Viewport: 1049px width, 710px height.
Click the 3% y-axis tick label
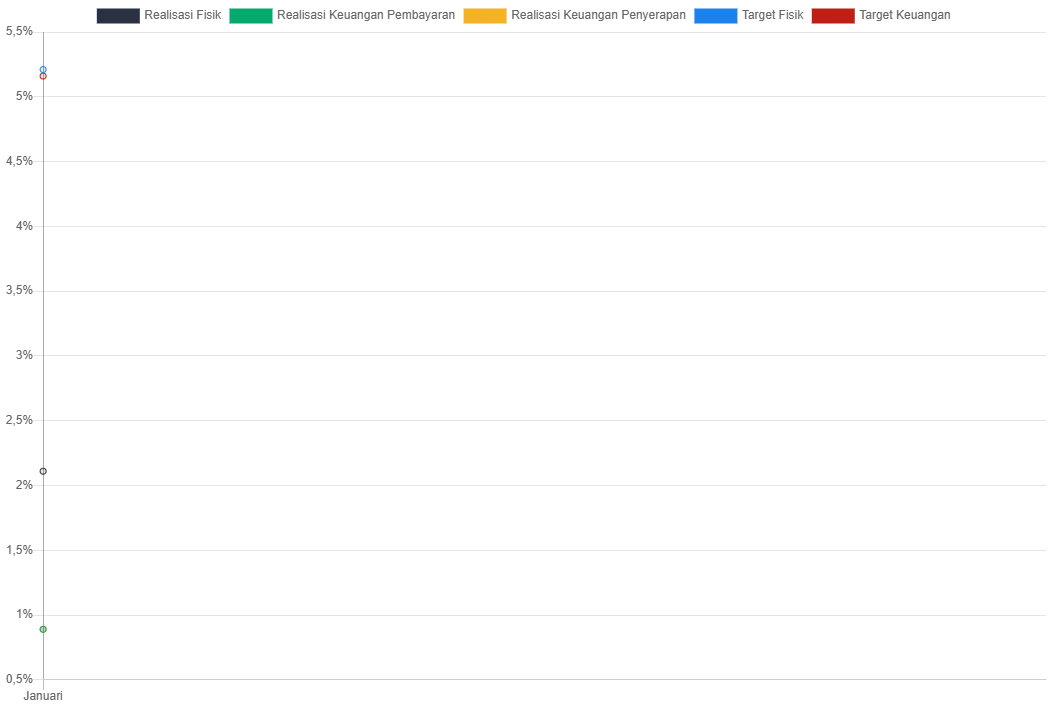[x=24, y=355]
